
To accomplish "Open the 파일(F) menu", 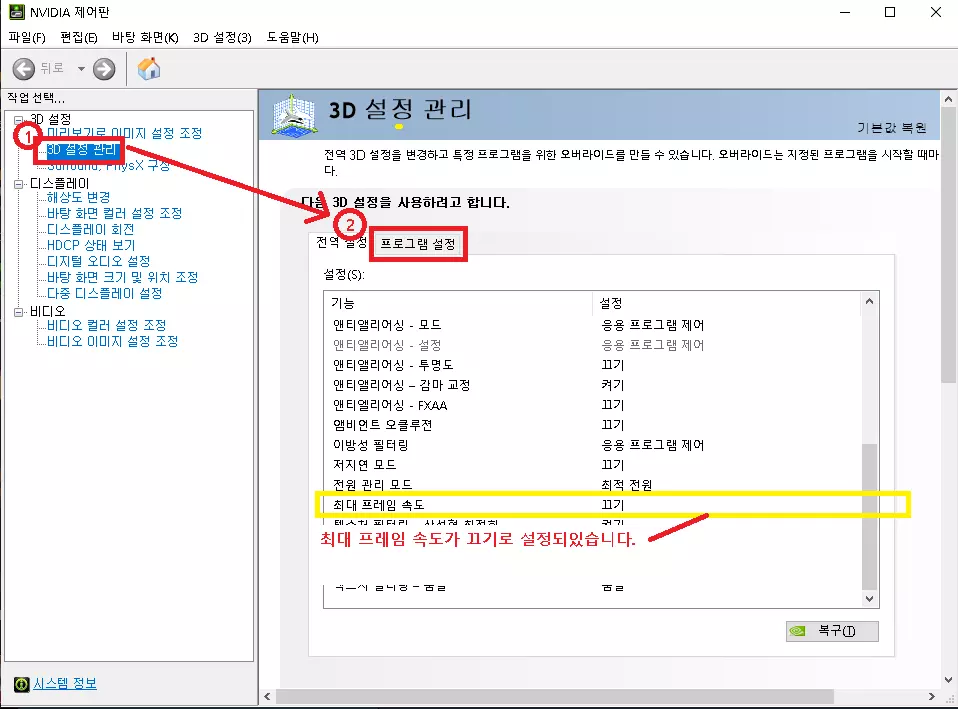I will pos(27,37).
